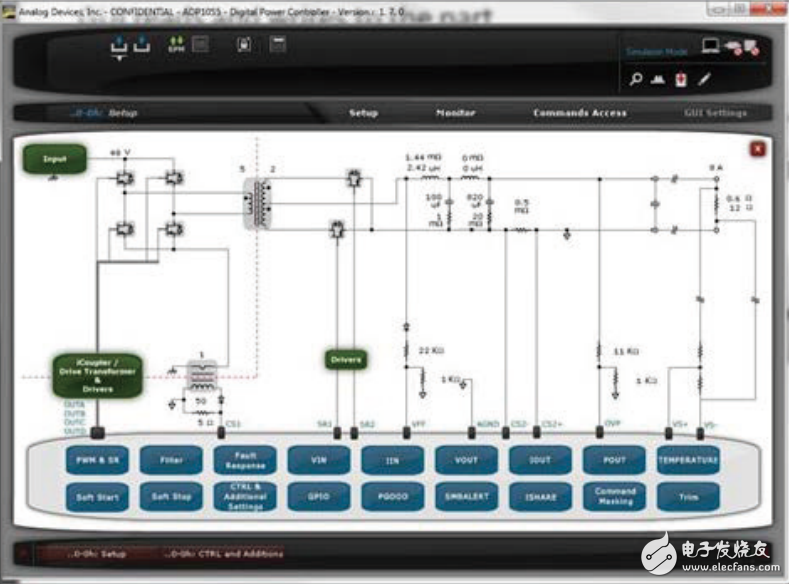This screenshot has width=789, height=584.
Task: Open the Command Masking settings
Action: pyautogui.click(x=615, y=496)
